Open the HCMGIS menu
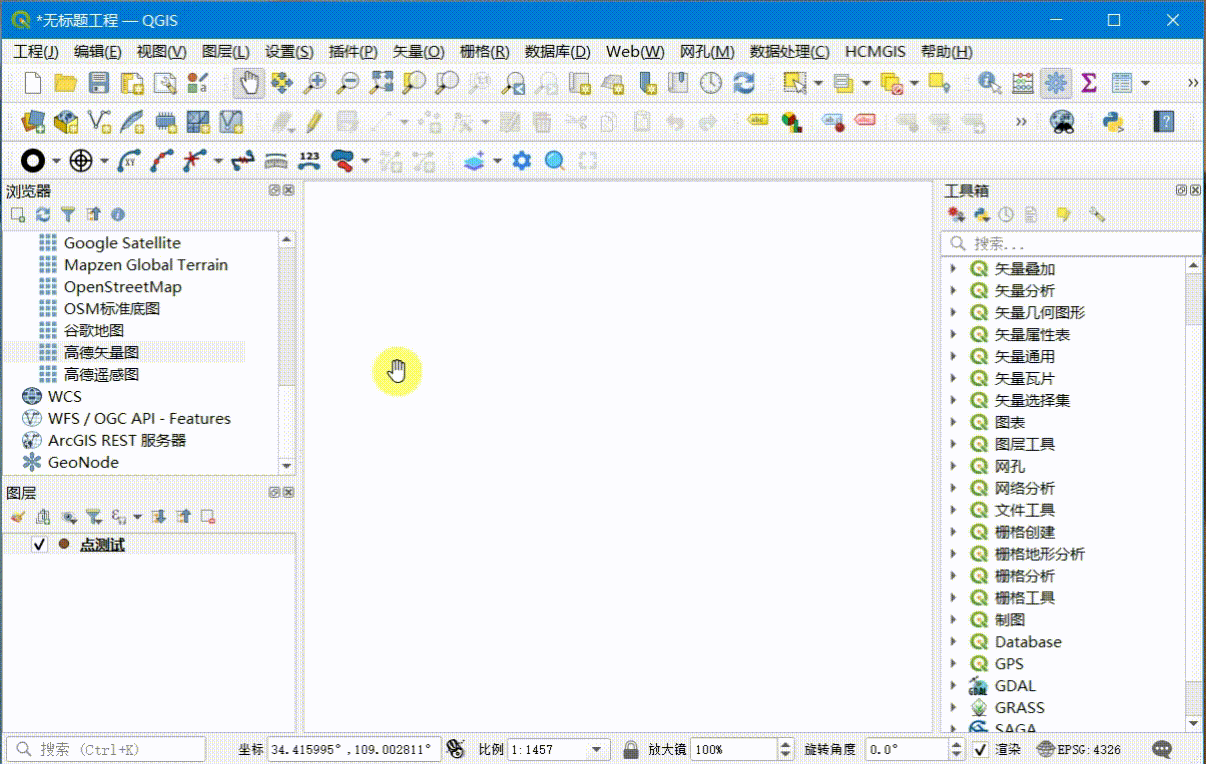This screenshot has width=1206, height=764. click(x=875, y=52)
